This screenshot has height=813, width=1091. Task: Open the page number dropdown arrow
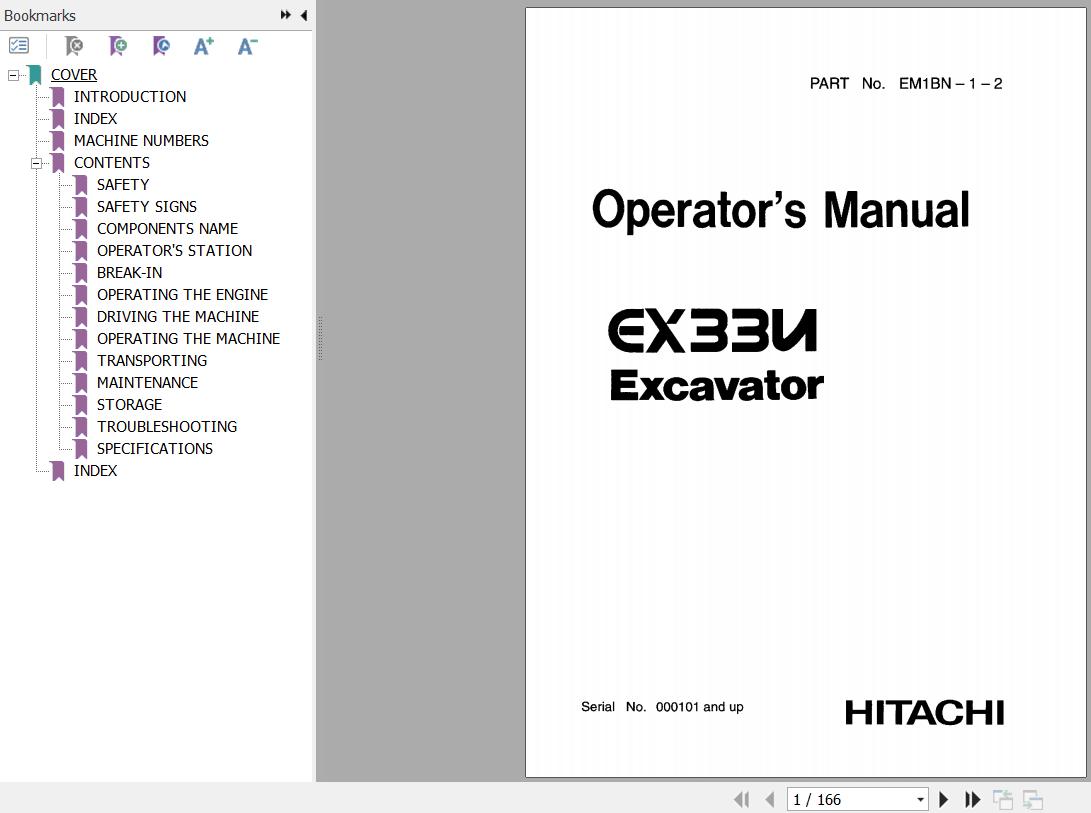pyautogui.click(x=921, y=800)
